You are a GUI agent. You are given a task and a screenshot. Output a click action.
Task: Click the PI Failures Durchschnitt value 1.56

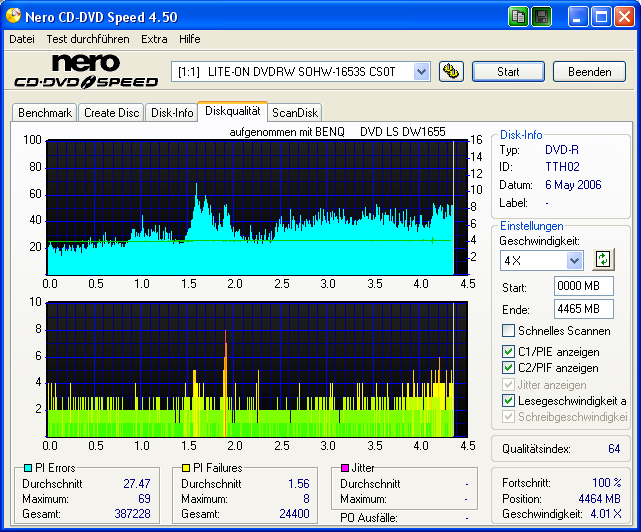[x=299, y=484]
